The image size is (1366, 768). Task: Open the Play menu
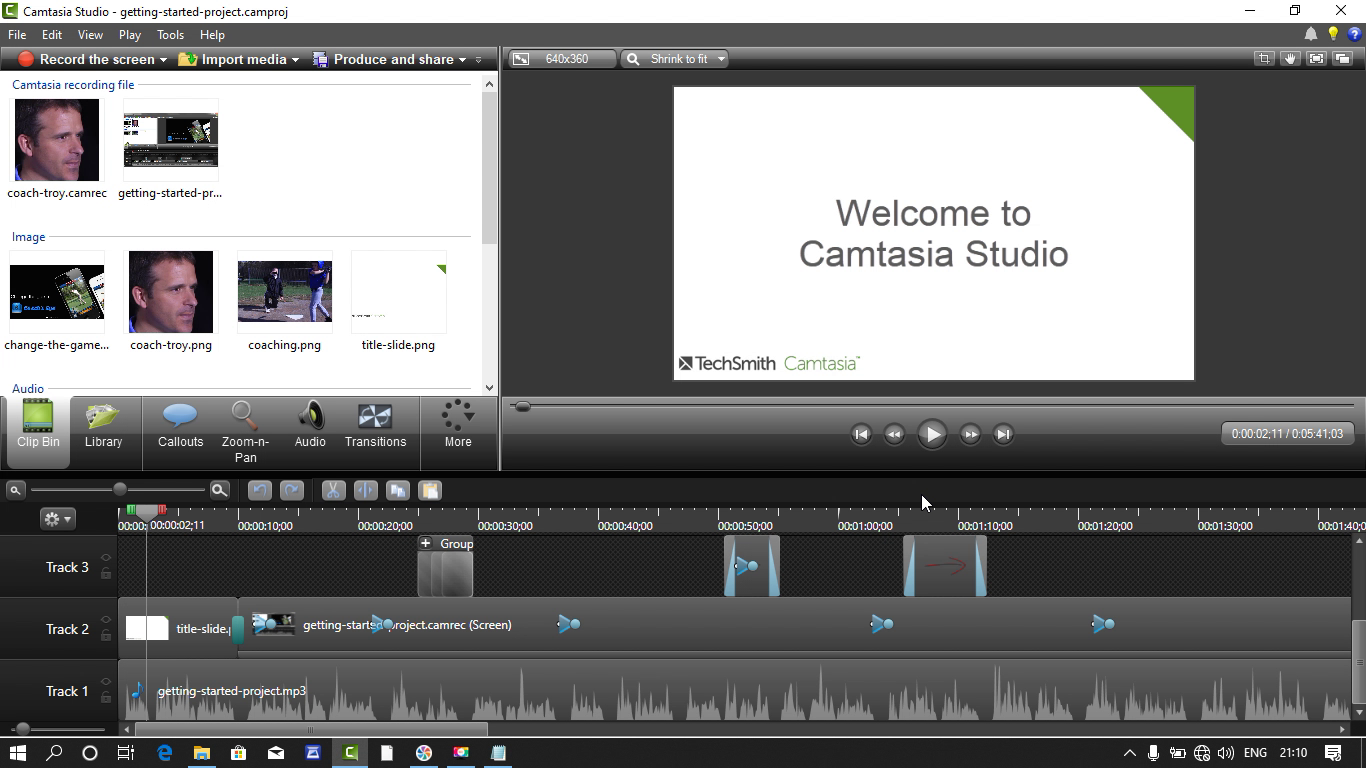[129, 34]
